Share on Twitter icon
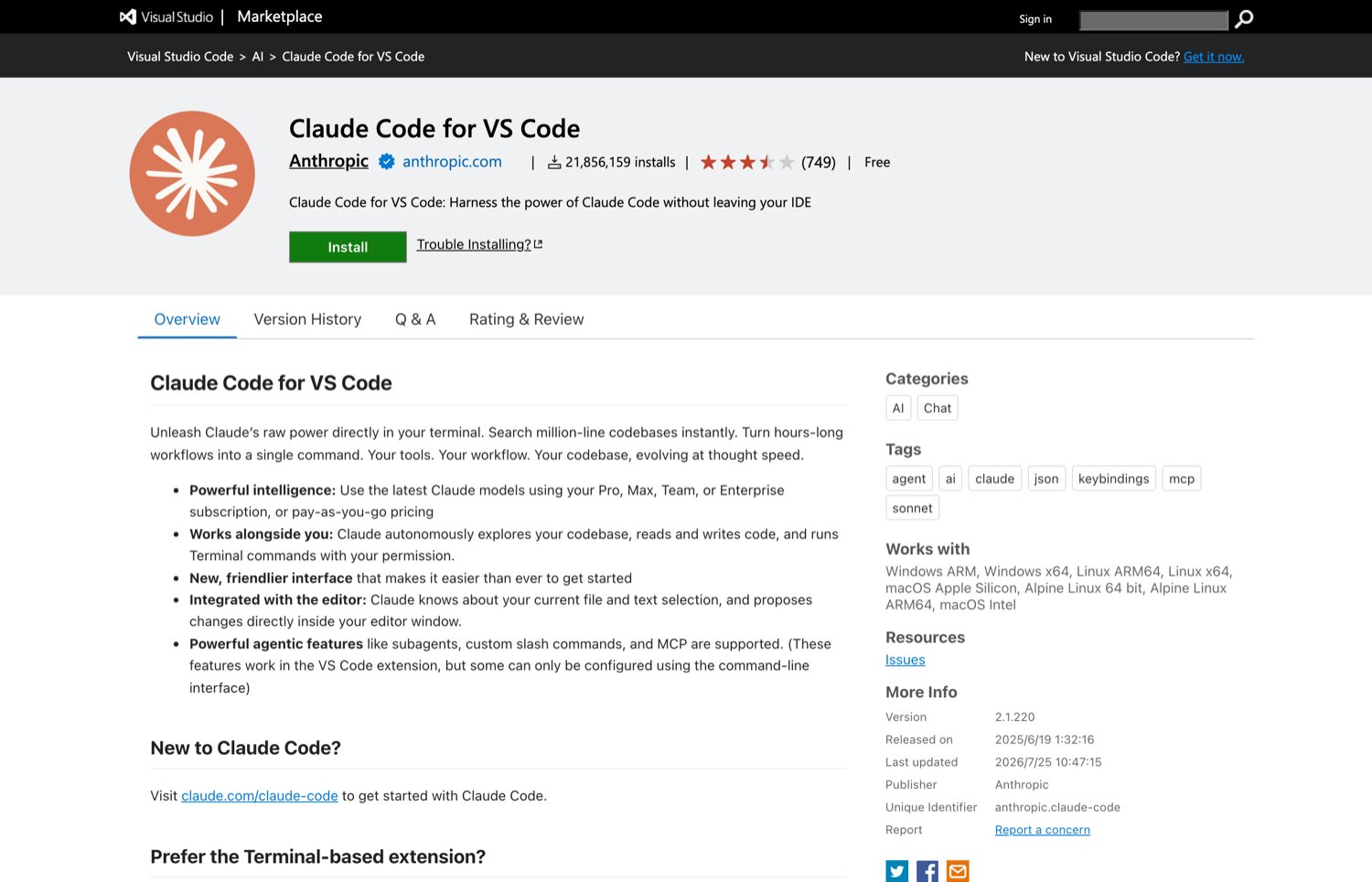This screenshot has height=882, width=1372. click(897, 871)
